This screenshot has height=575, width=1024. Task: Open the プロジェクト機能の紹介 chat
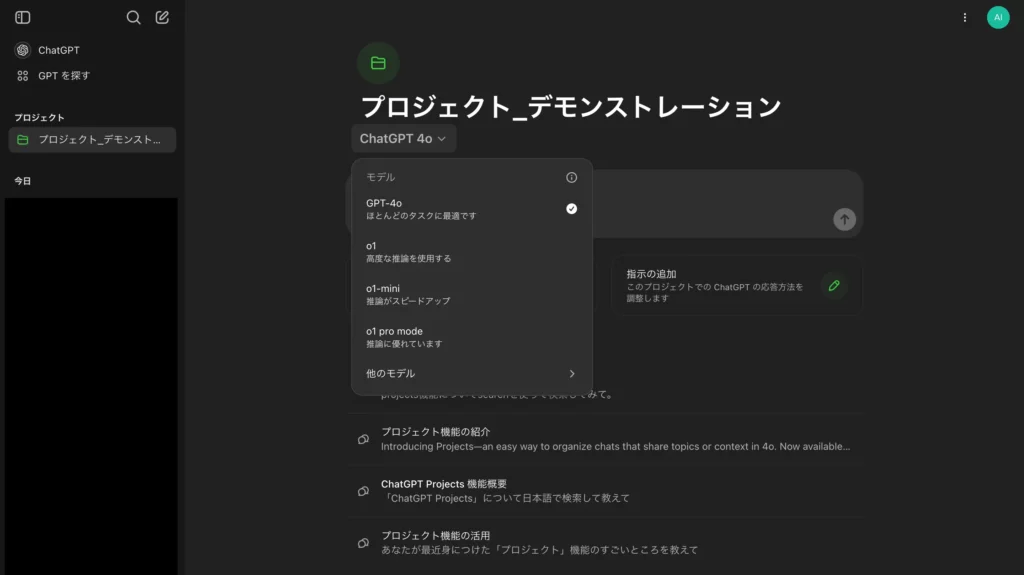(605, 439)
